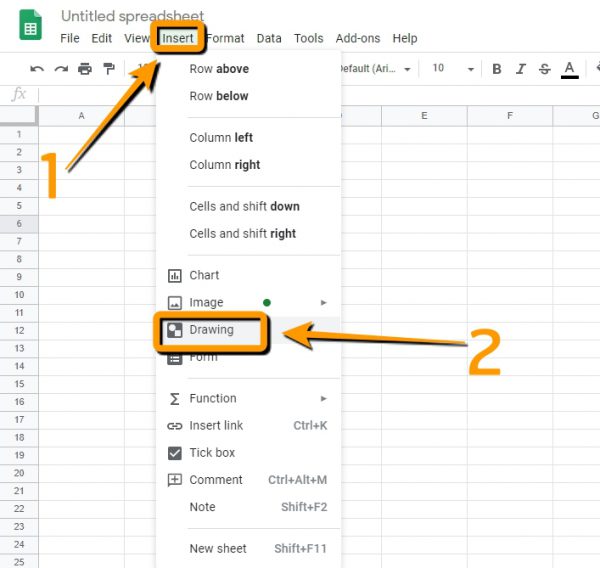This screenshot has width=600, height=568.
Task: Select row 24 header
Action: (x=19, y=545)
